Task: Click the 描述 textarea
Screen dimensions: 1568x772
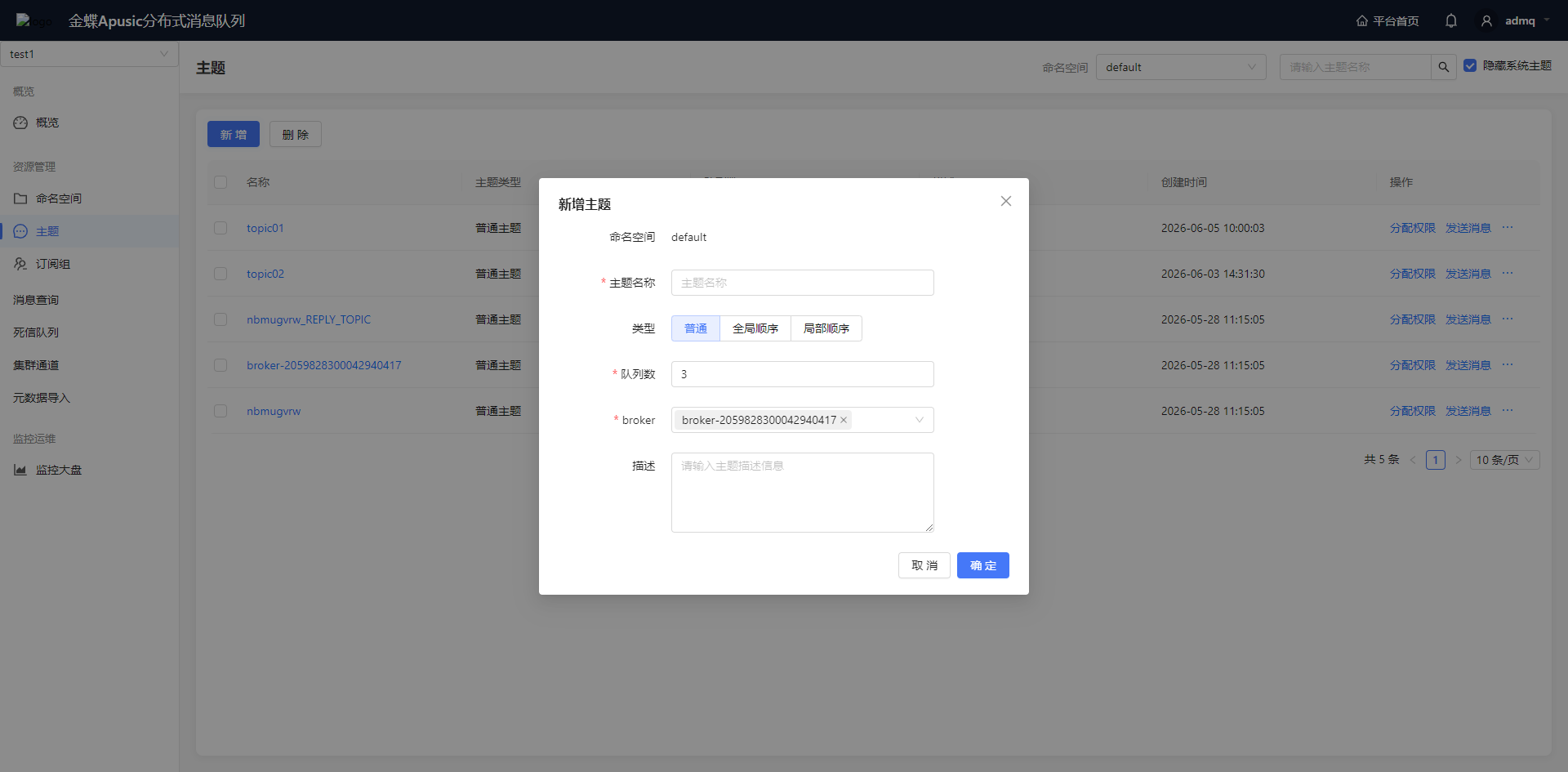Action: [803, 493]
